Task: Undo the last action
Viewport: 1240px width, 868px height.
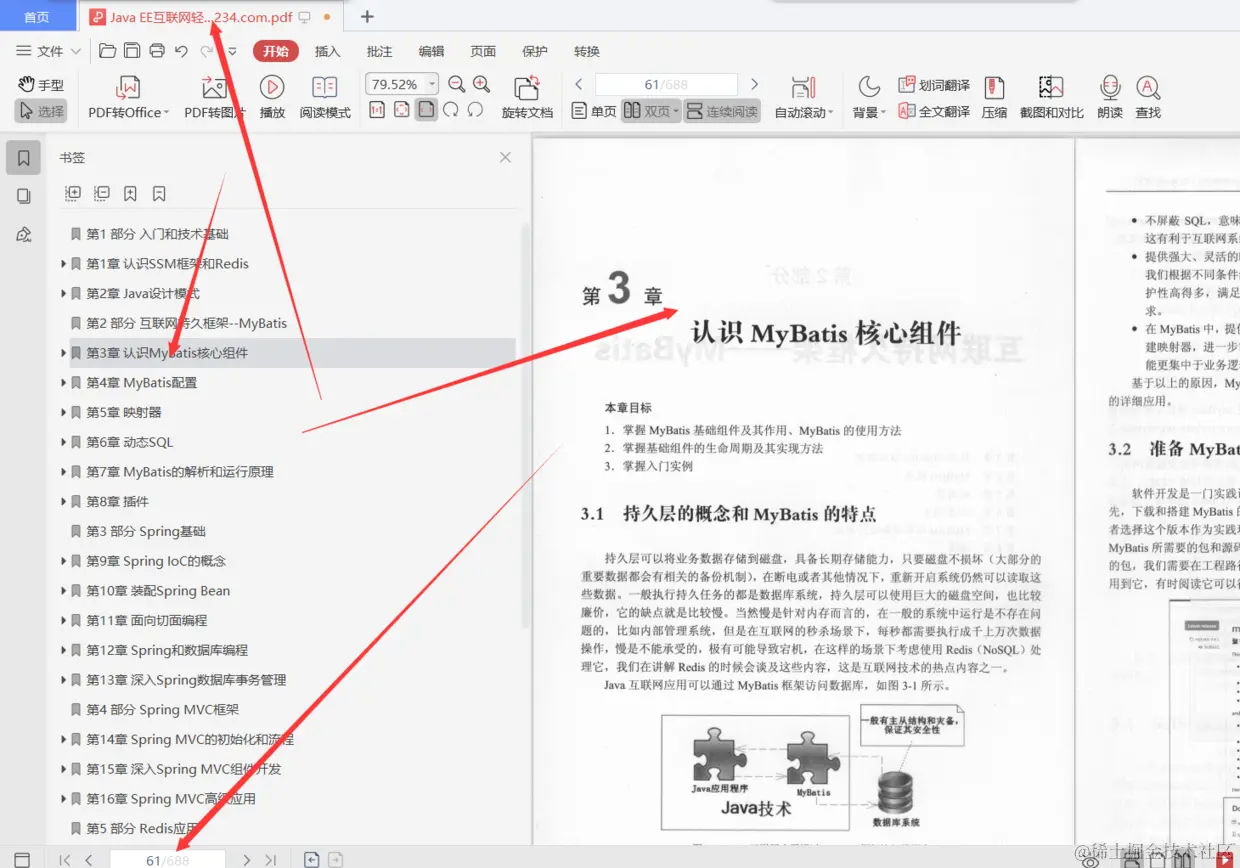Action: click(x=181, y=51)
